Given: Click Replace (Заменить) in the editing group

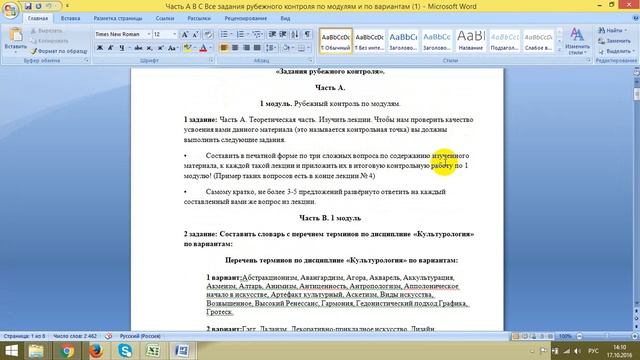Looking at the screenshot, I should [x=614, y=41].
